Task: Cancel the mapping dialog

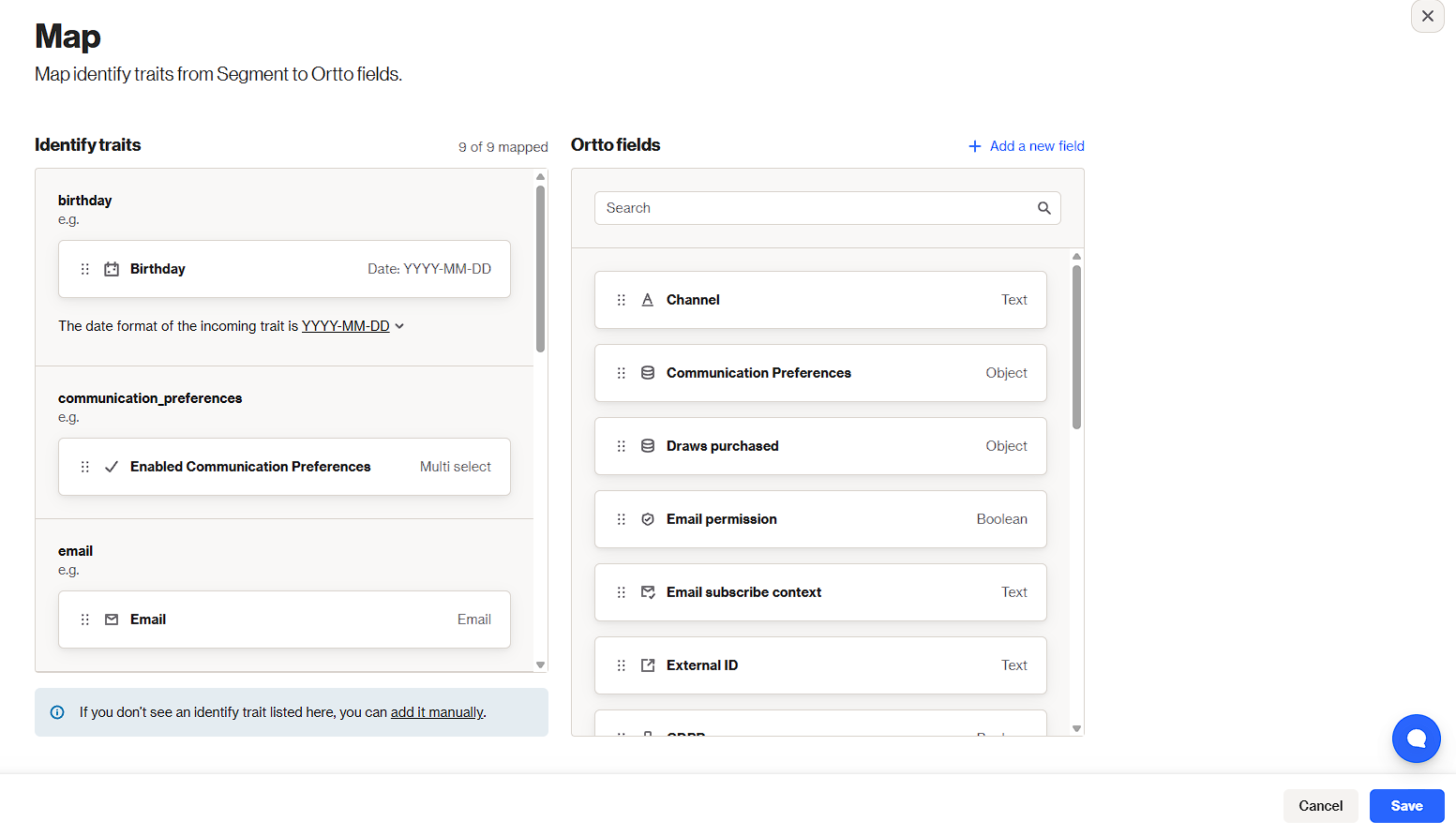Action: [x=1320, y=806]
